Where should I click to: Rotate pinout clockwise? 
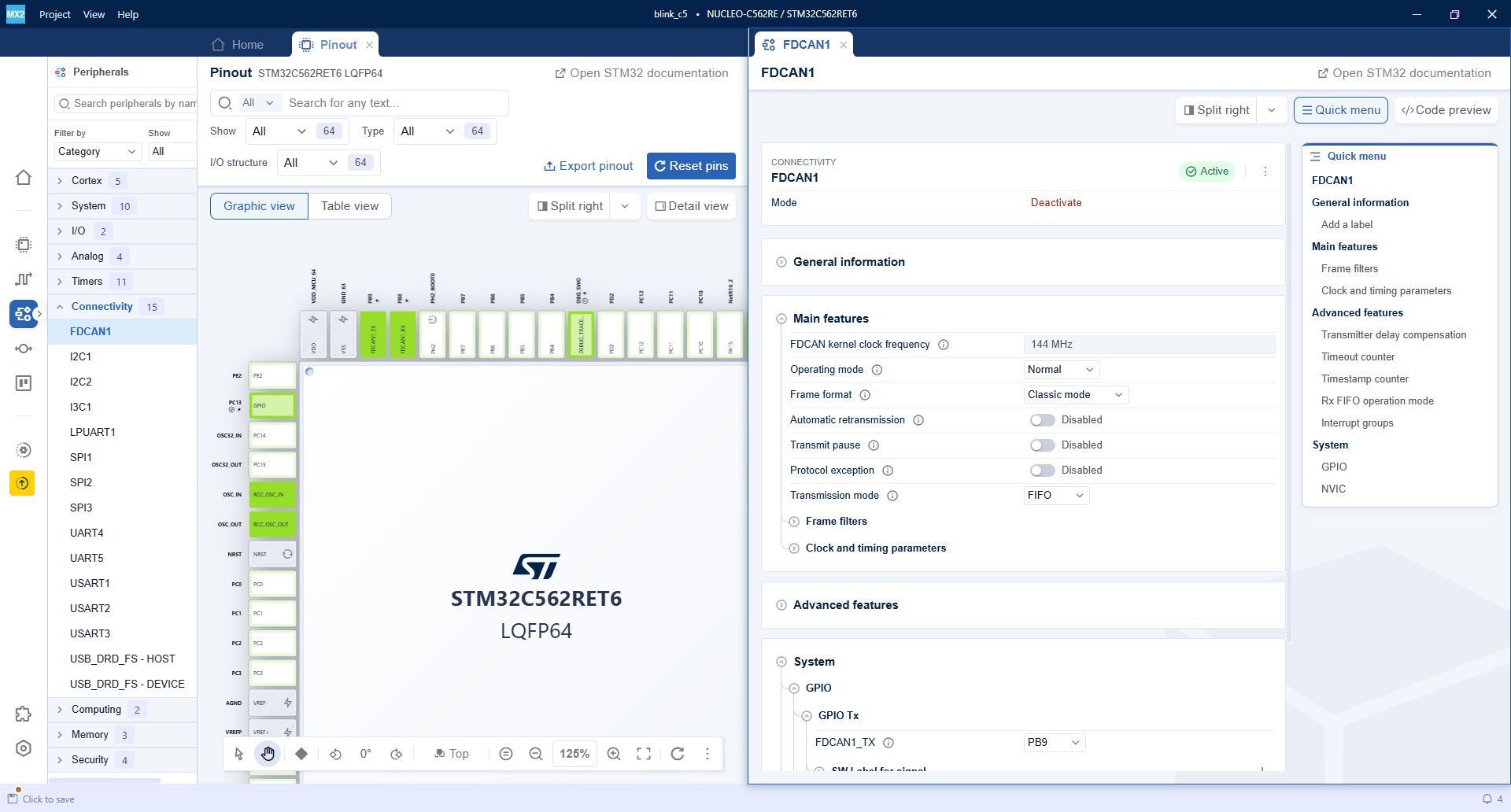[x=397, y=754]
